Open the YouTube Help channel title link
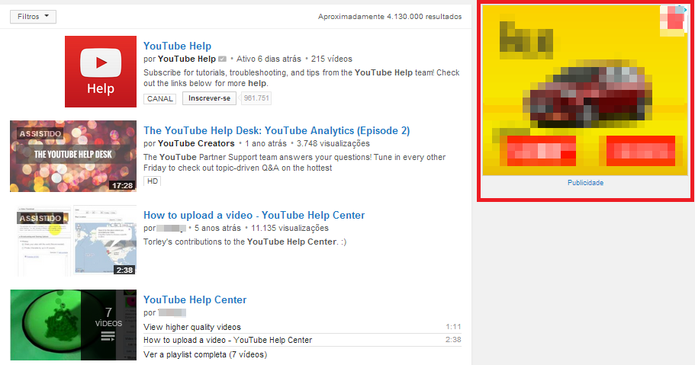The height and width of the screenshot is (365, 695). (177, 46)
